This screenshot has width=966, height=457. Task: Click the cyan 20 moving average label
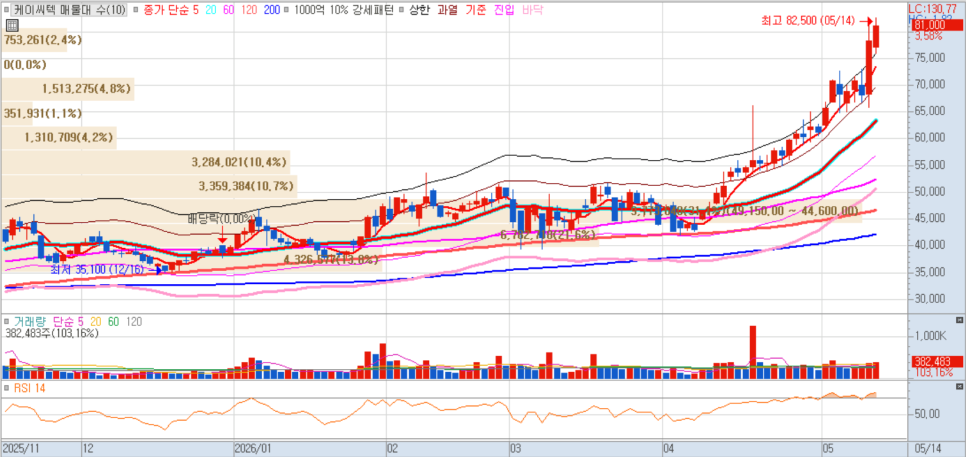coord(213,10)
